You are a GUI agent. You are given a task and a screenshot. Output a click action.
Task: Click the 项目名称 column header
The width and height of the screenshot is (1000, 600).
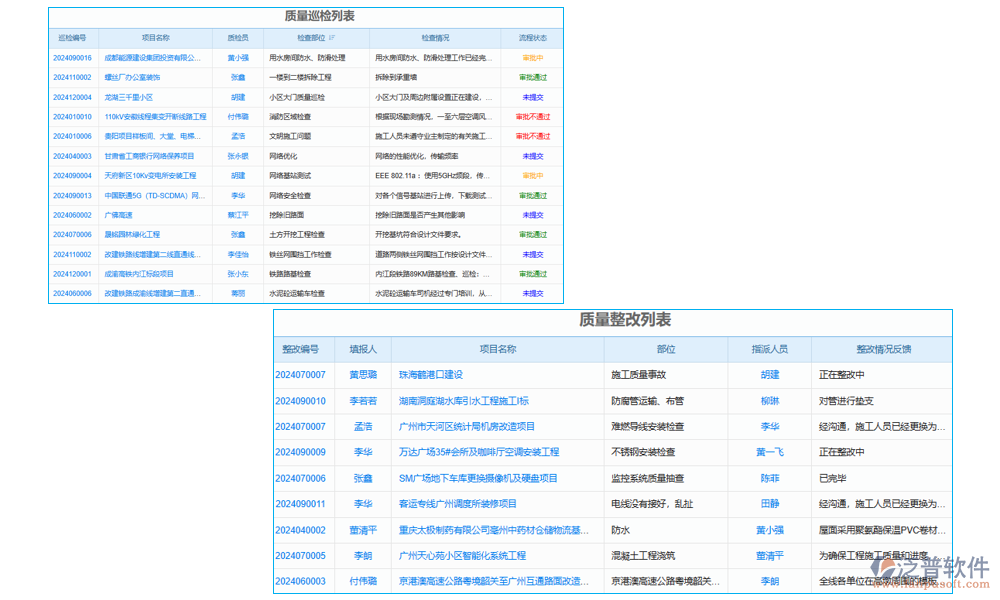[156, 37]
